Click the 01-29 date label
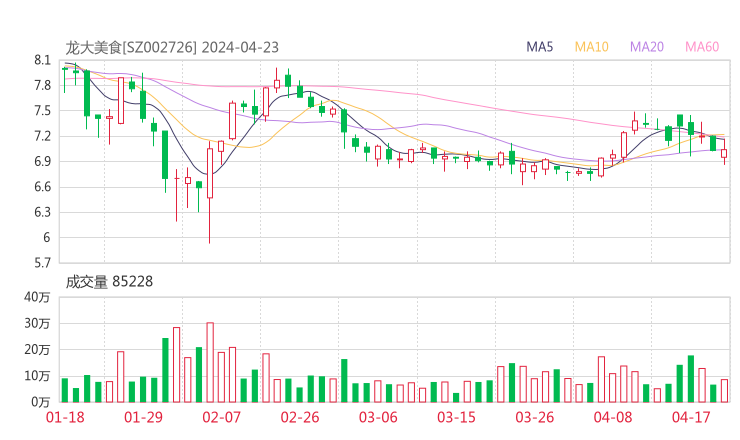This screenshot has width=740, height=440. tap(143, 417)
